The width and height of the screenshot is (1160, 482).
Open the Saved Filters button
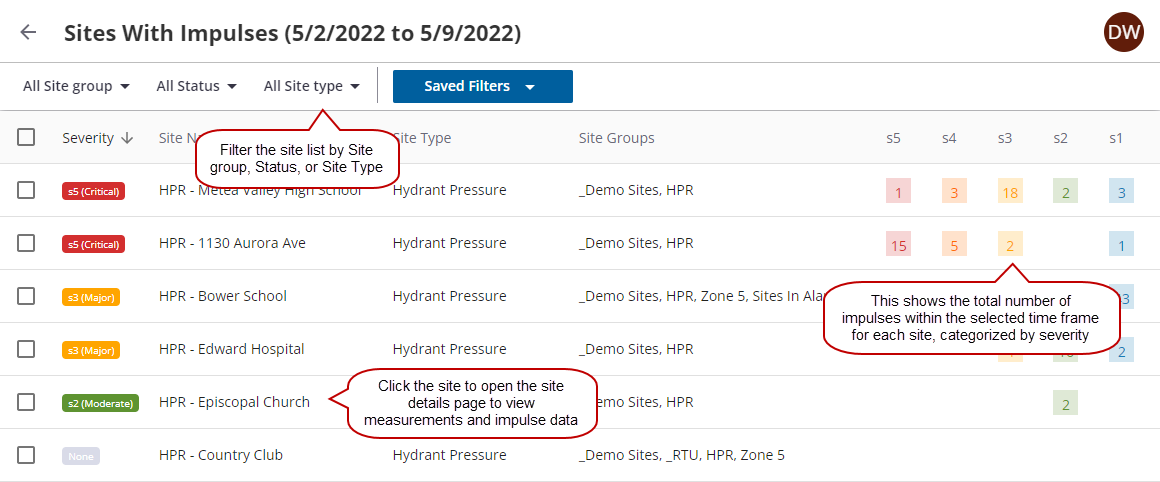[x=482, y=86]
